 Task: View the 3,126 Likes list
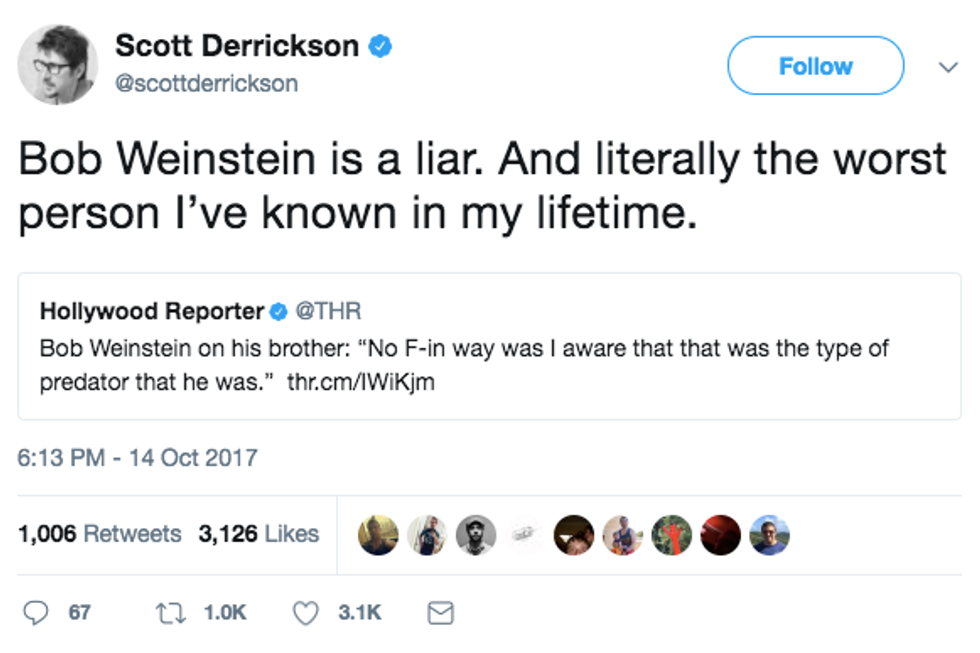[258, 534]
